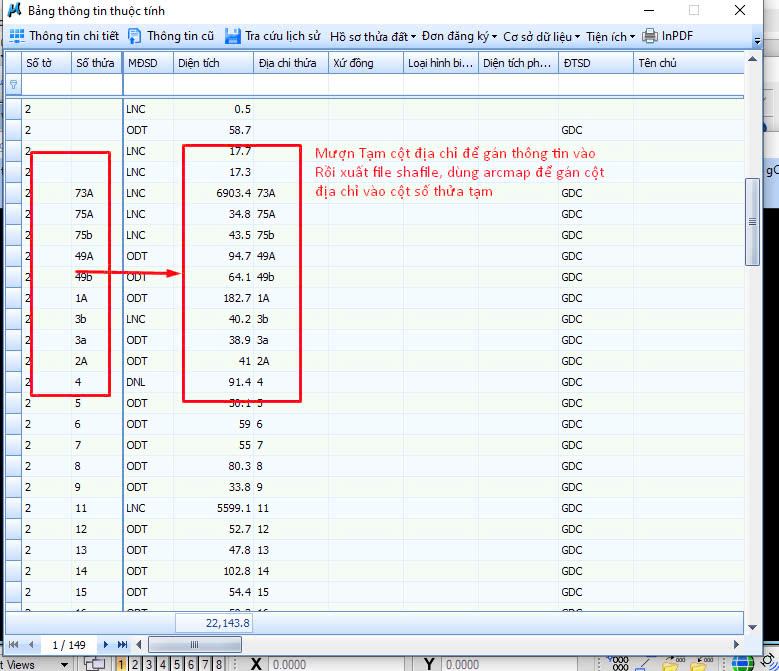The height and width of the screenshot is (671, 779).
Task: Click the horizontal scrollbar thumb
Action: [194, 645]
